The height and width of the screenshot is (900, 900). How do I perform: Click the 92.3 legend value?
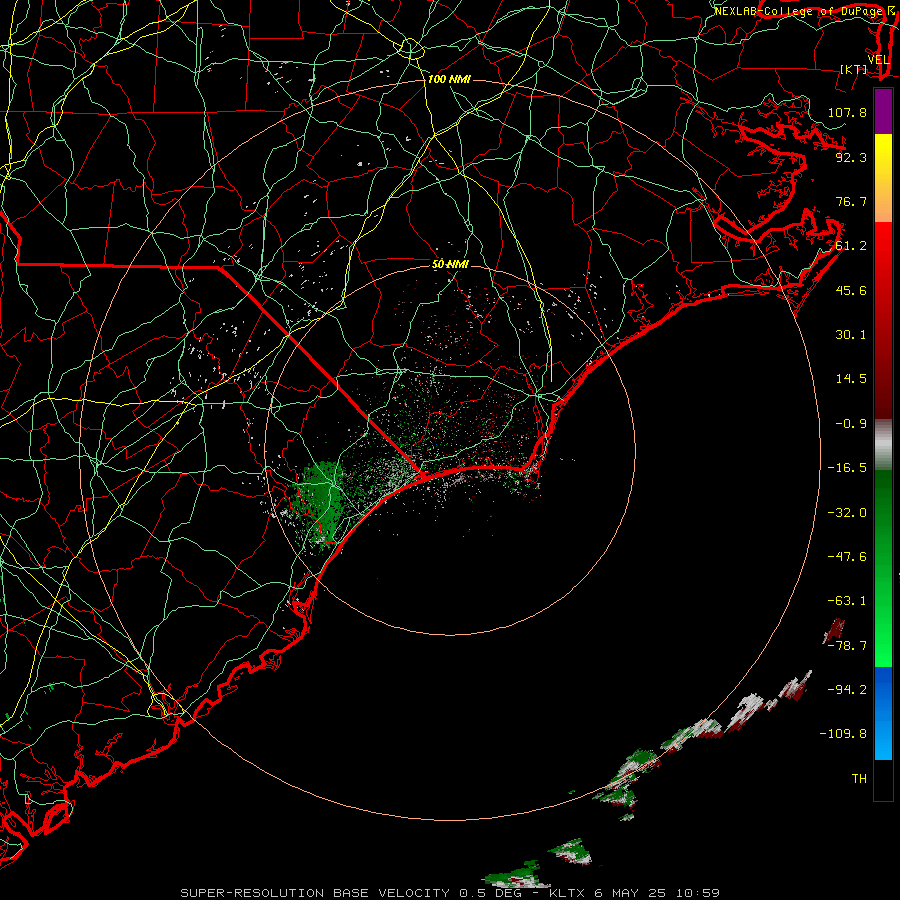[851, 157]
